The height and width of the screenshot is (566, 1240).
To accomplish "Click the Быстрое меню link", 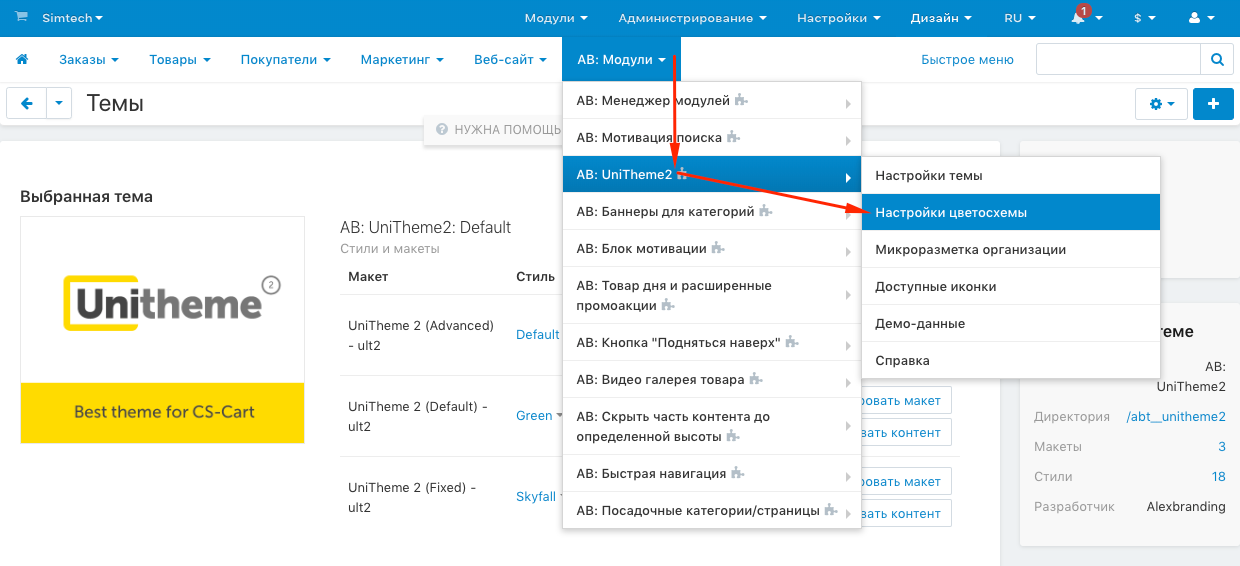I will 967,60.
